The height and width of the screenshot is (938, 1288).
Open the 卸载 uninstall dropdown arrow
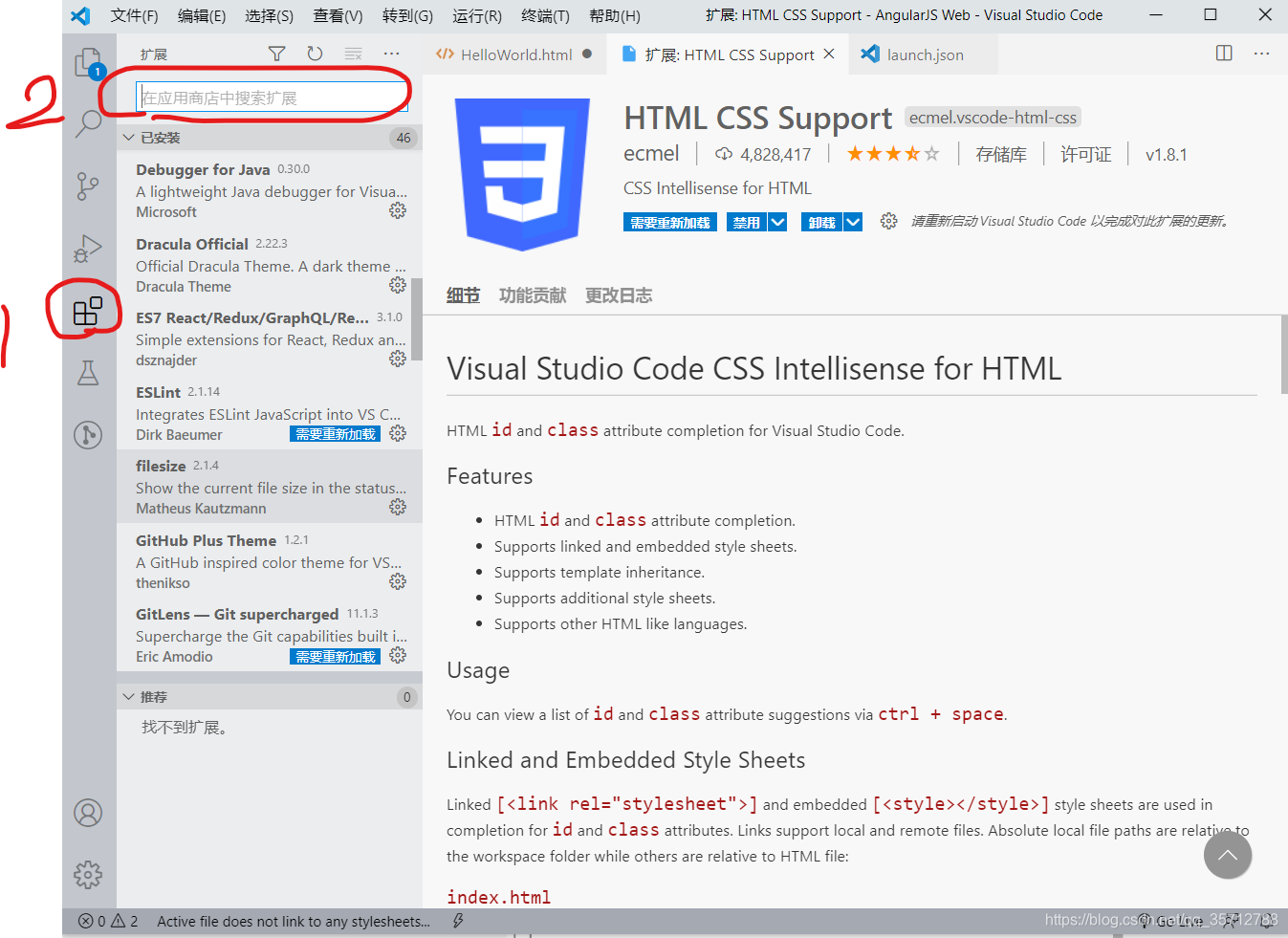[x=853, y=222]
